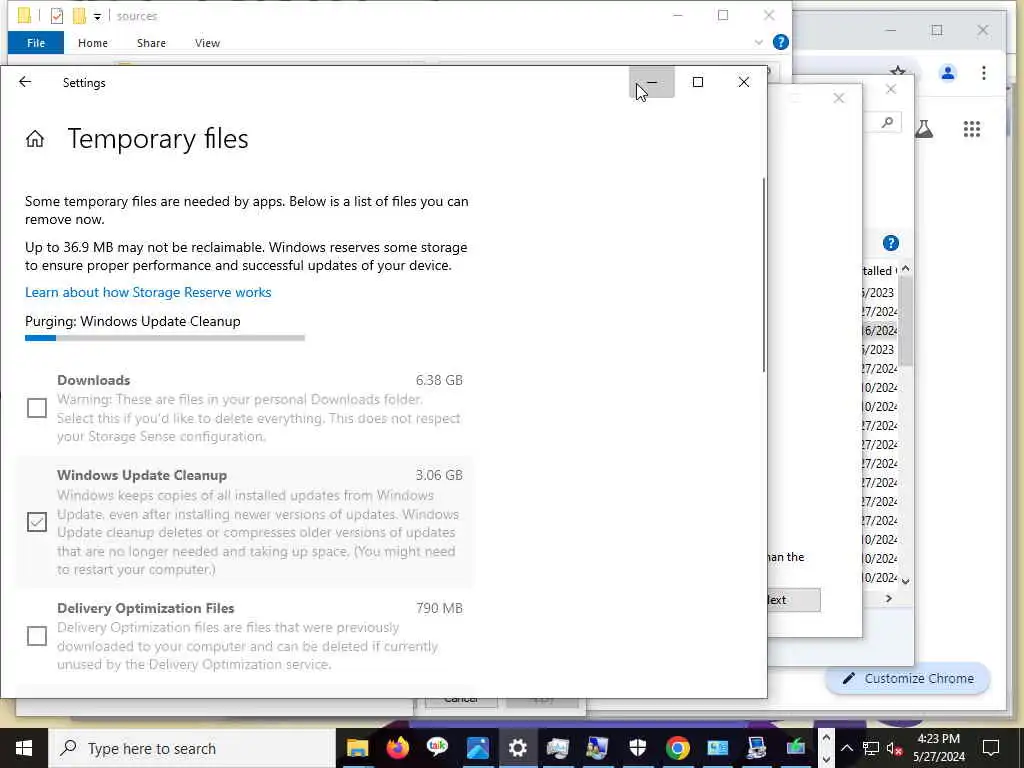
Task: Tick Delivery Optimization Files checkbox
Action: click(37, 635)
